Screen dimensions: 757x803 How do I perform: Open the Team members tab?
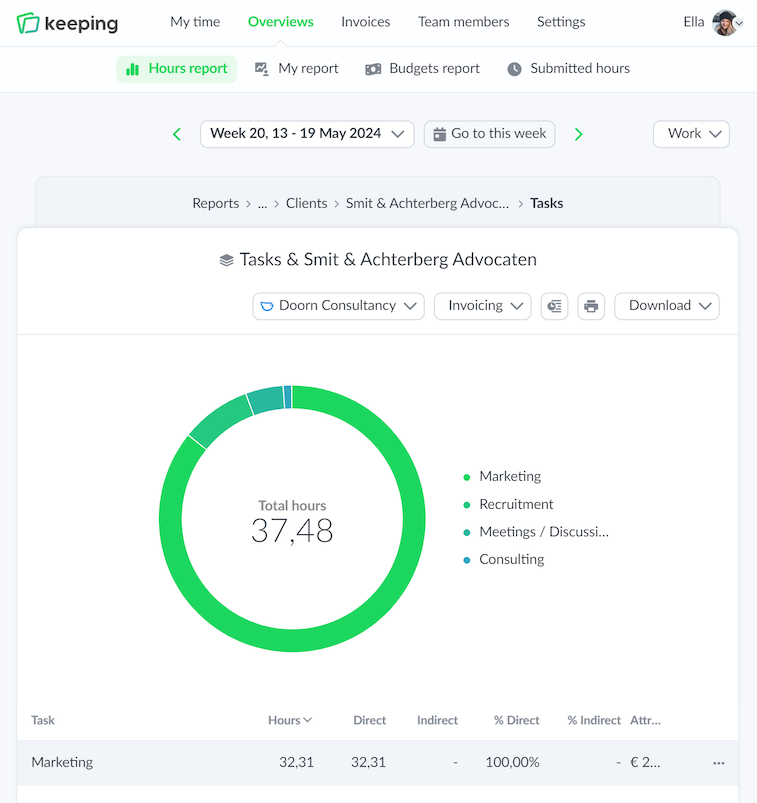coord(464,22)
